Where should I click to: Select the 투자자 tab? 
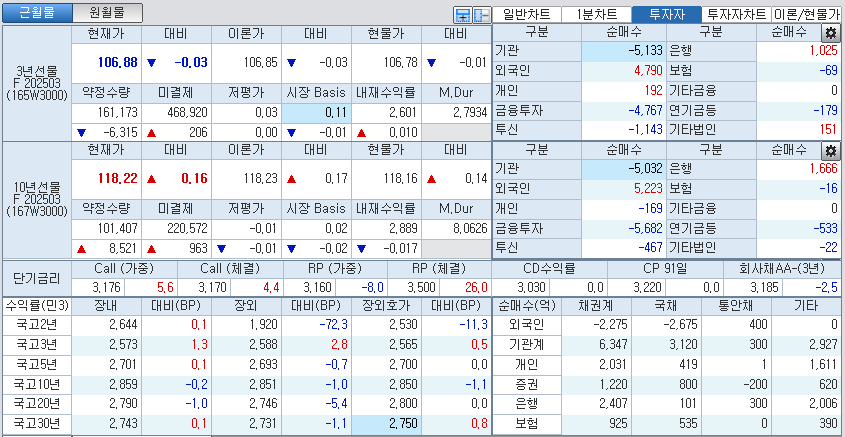tap(667, 15)
